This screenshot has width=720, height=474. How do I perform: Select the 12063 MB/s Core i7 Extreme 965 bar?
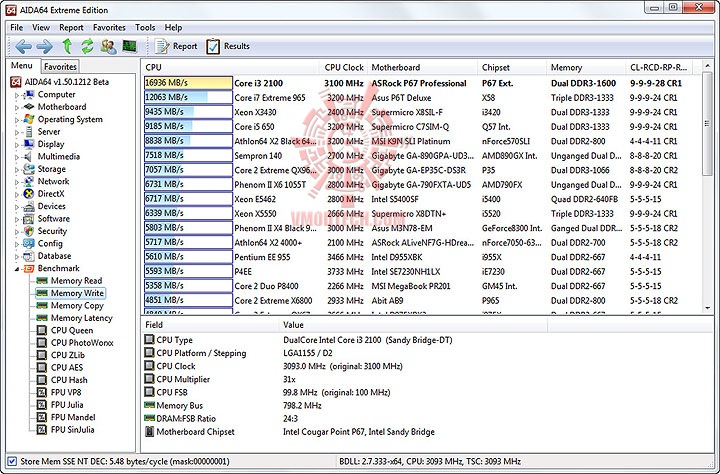[188, 97]
